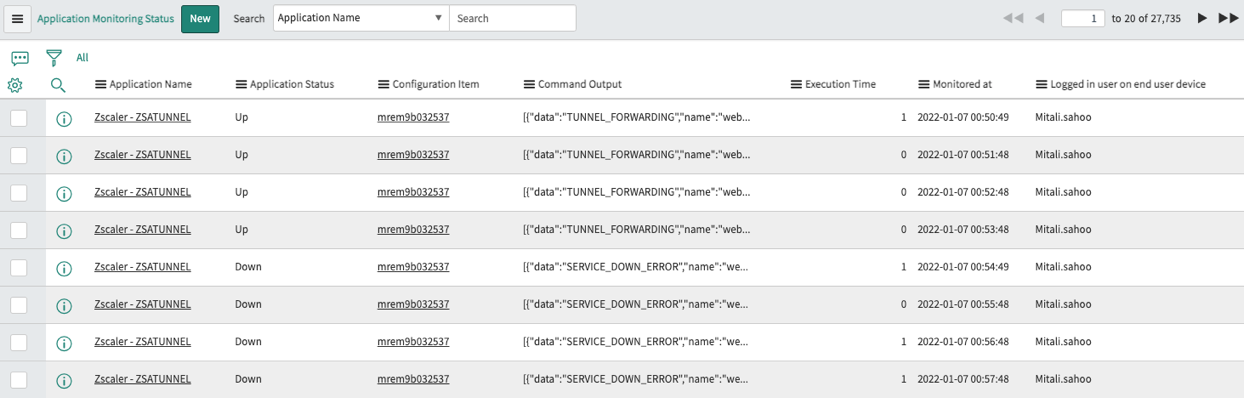
Task: Open the personalize list gear icon
Action: coord(15,85)
